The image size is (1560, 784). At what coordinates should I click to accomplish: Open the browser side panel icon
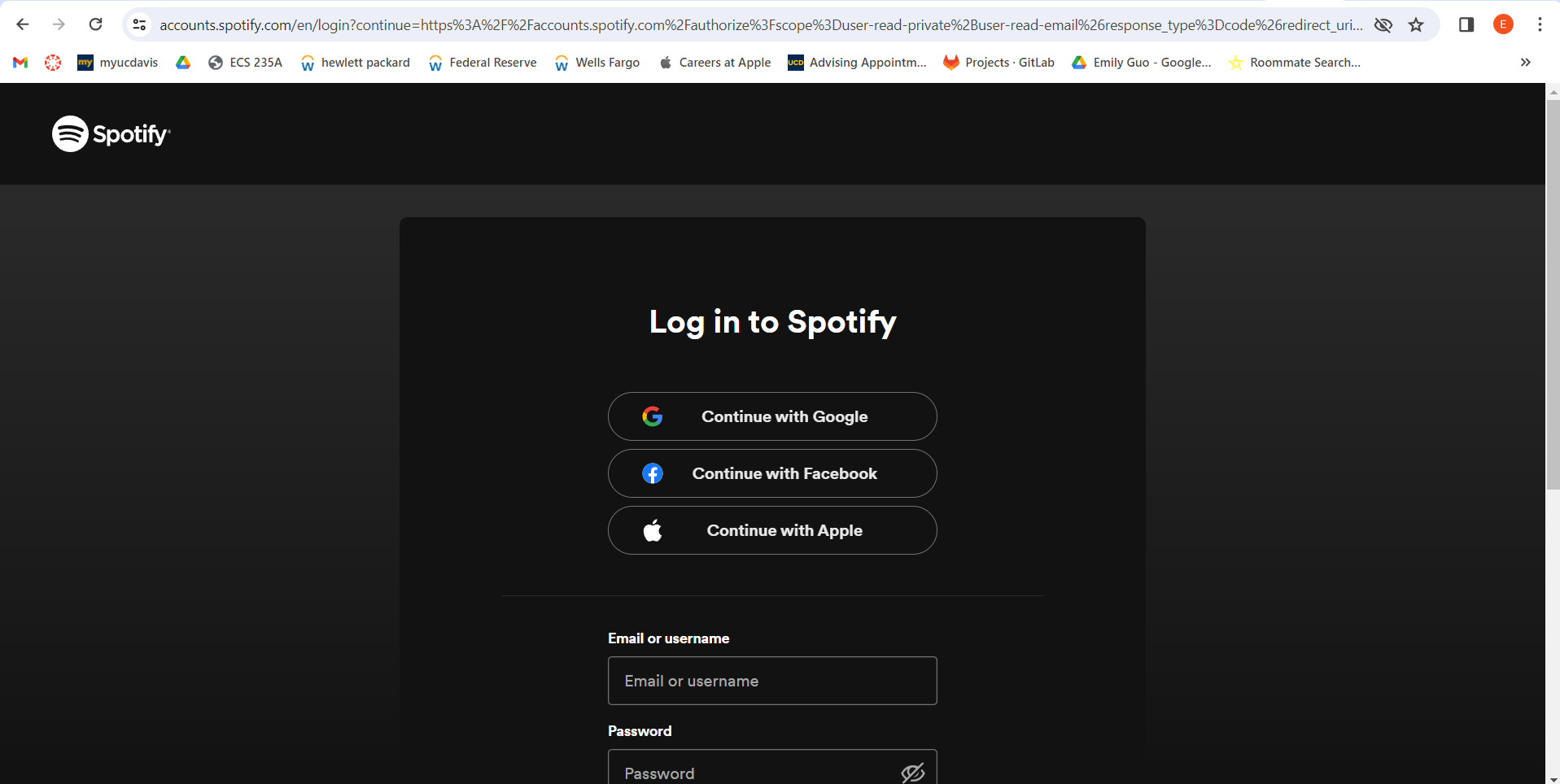tap(1466, 24)
